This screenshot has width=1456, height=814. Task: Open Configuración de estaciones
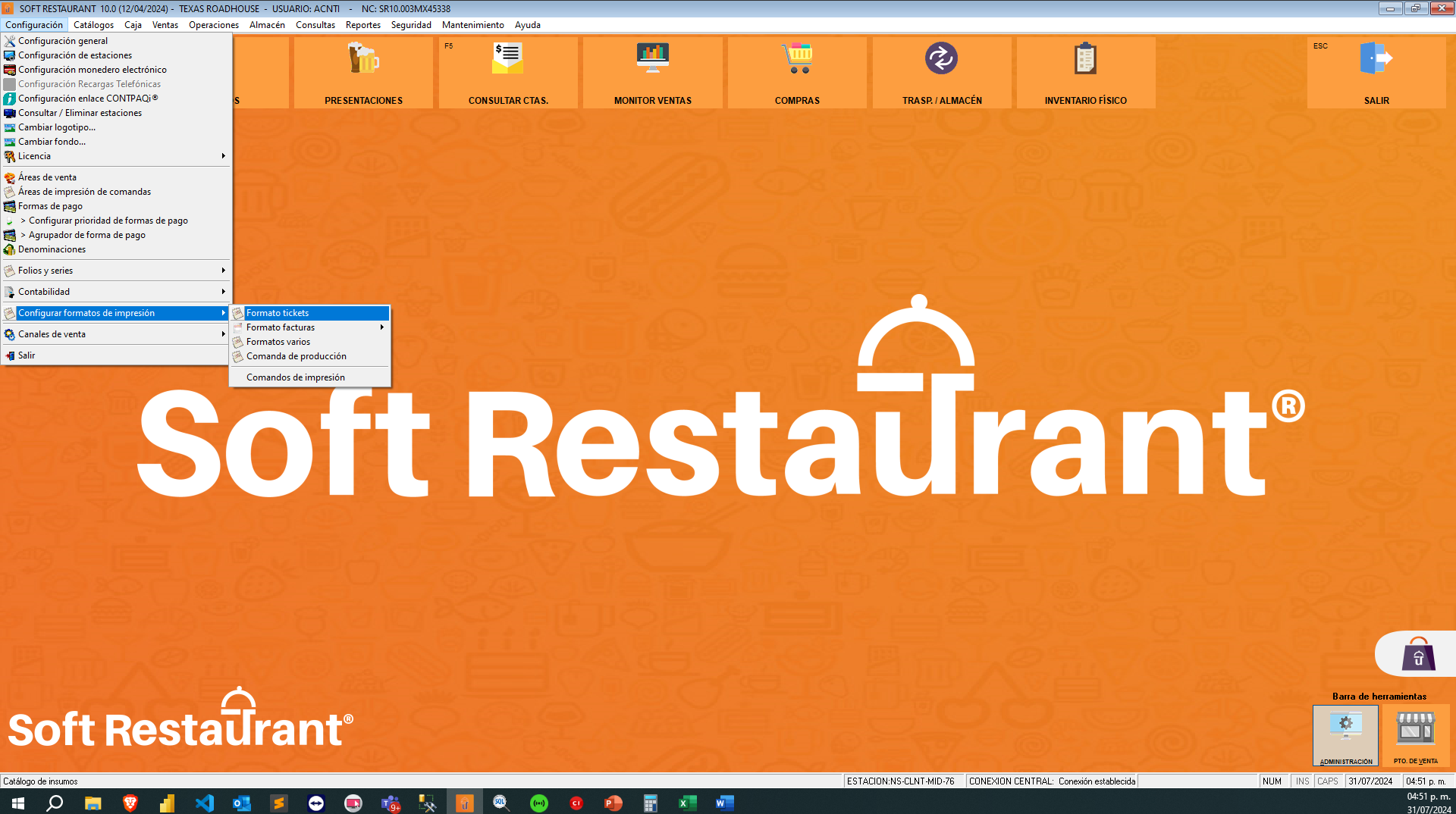click(x=115, y=55)
